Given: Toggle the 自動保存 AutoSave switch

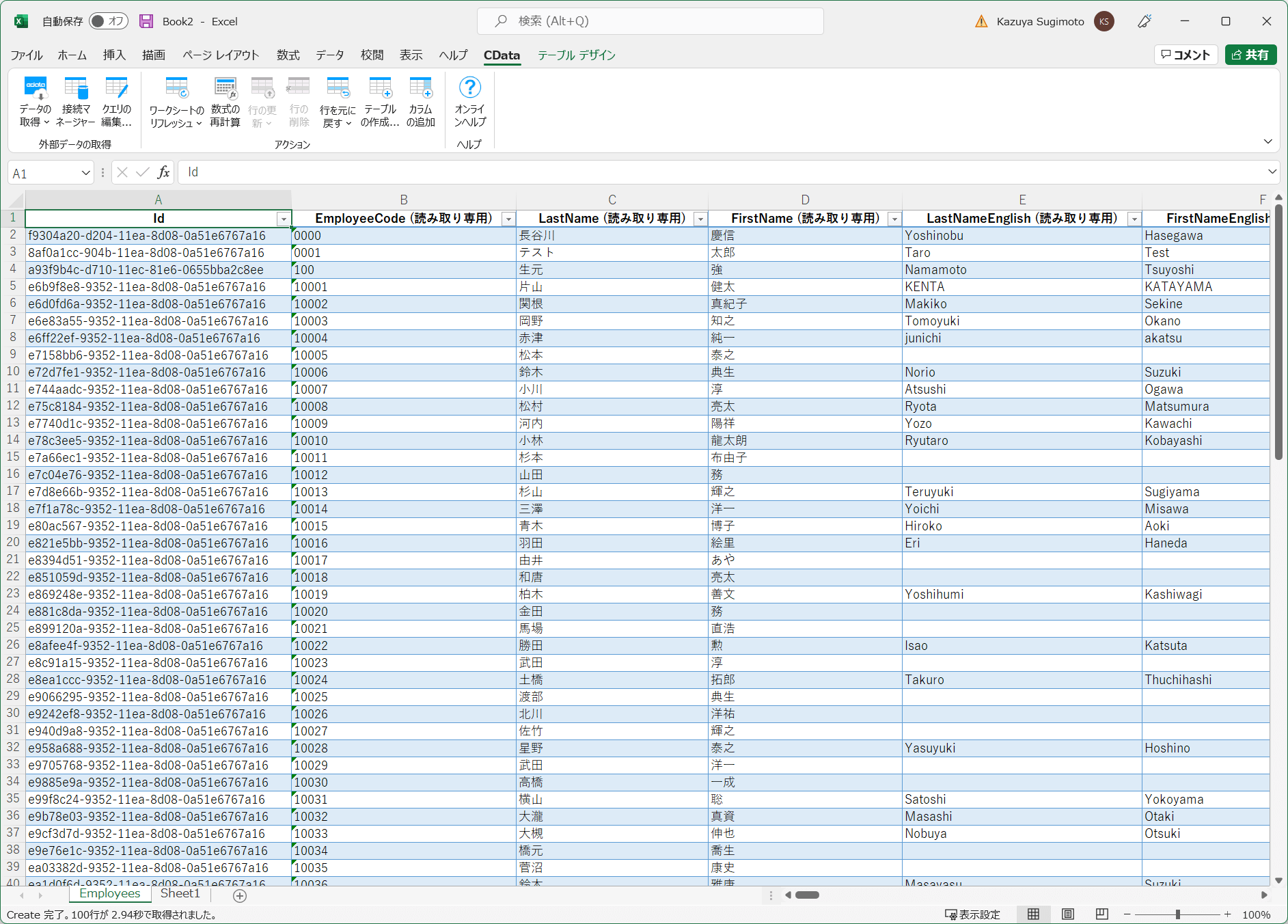Looking at the screenshot, I should click(x=108, y=21).
